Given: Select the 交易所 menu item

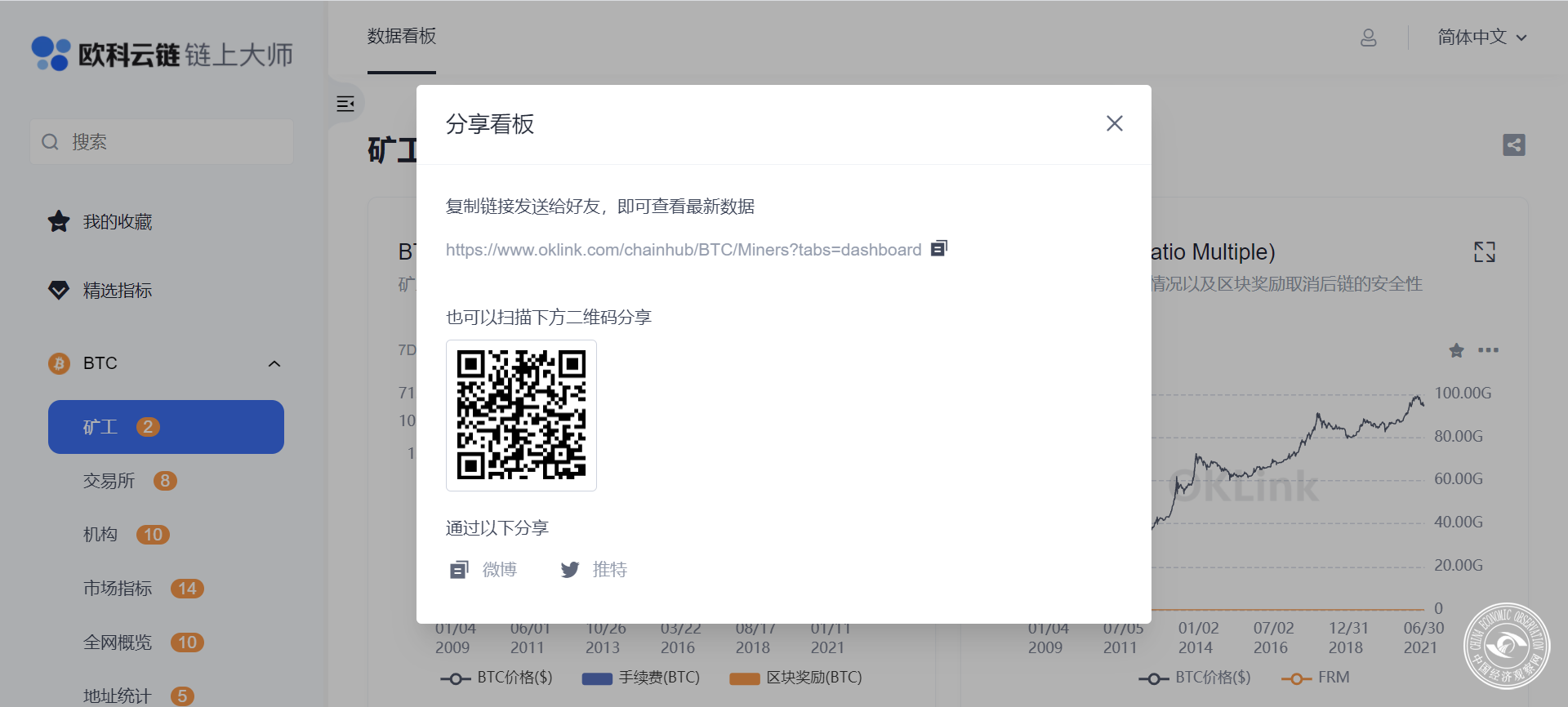Looking at the screenshot, I should [x=109, y=481].
